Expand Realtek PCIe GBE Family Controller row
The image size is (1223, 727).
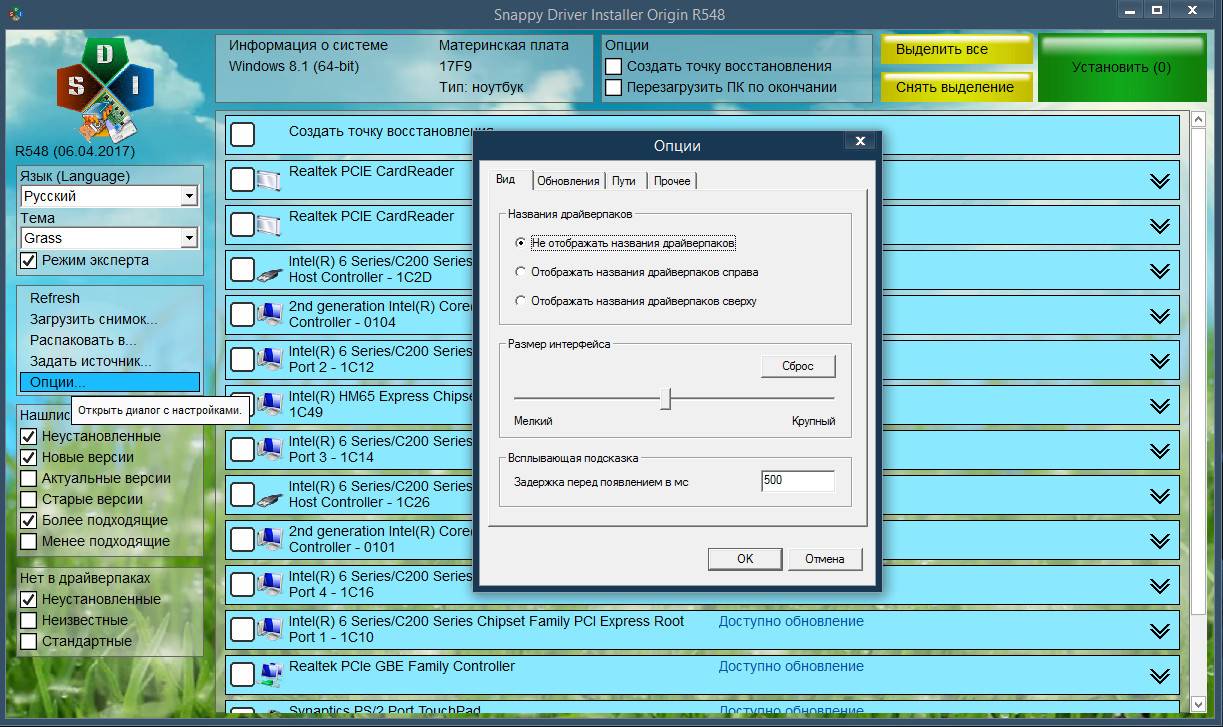coord(1160,676)
